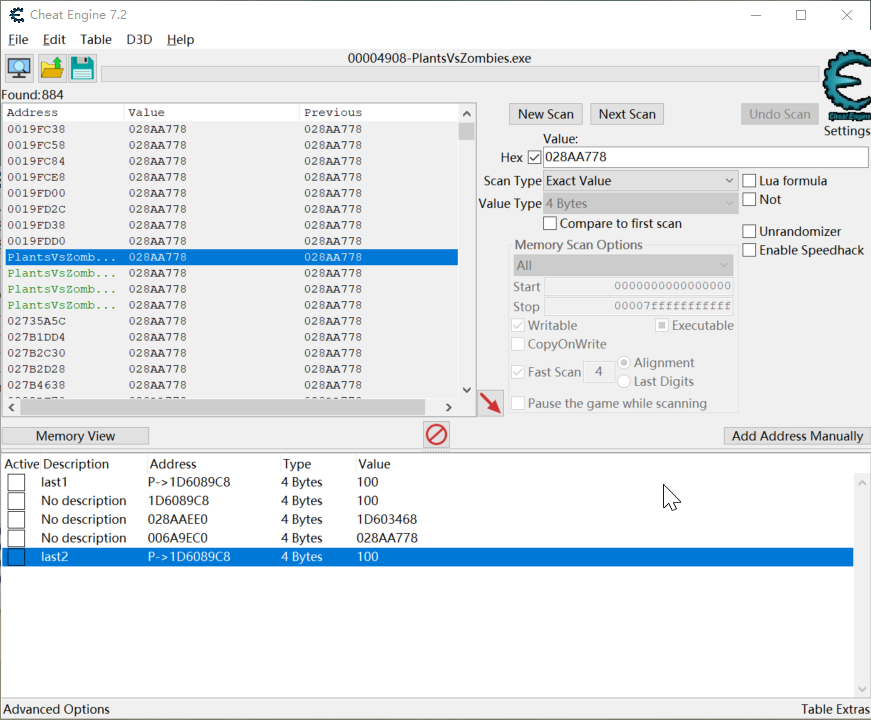Screen dimensions: 871x720
Task: Select result row 0019FCE8
Action: [232, 177]
